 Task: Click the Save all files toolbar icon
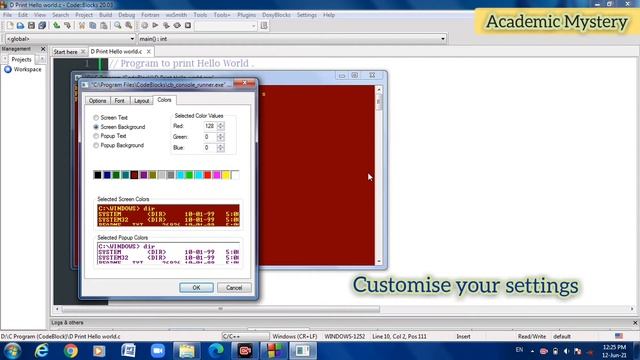(42, 26)
